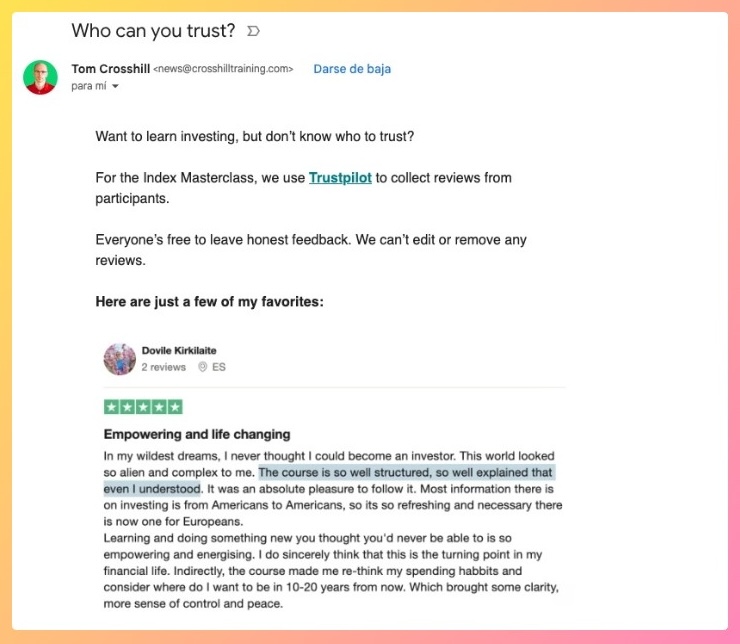740x644 pixels.
Task: Click the news@crosshilltraining.com sender address
Action: 223,69
